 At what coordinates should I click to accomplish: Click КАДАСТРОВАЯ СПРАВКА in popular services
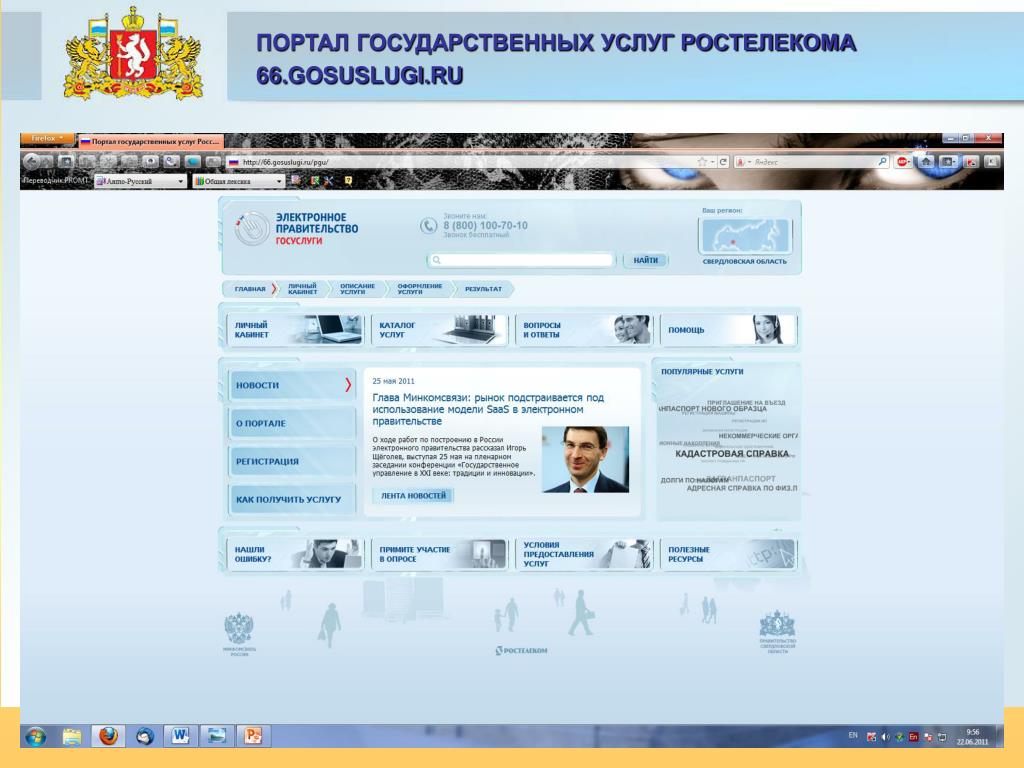click(731, 453)
